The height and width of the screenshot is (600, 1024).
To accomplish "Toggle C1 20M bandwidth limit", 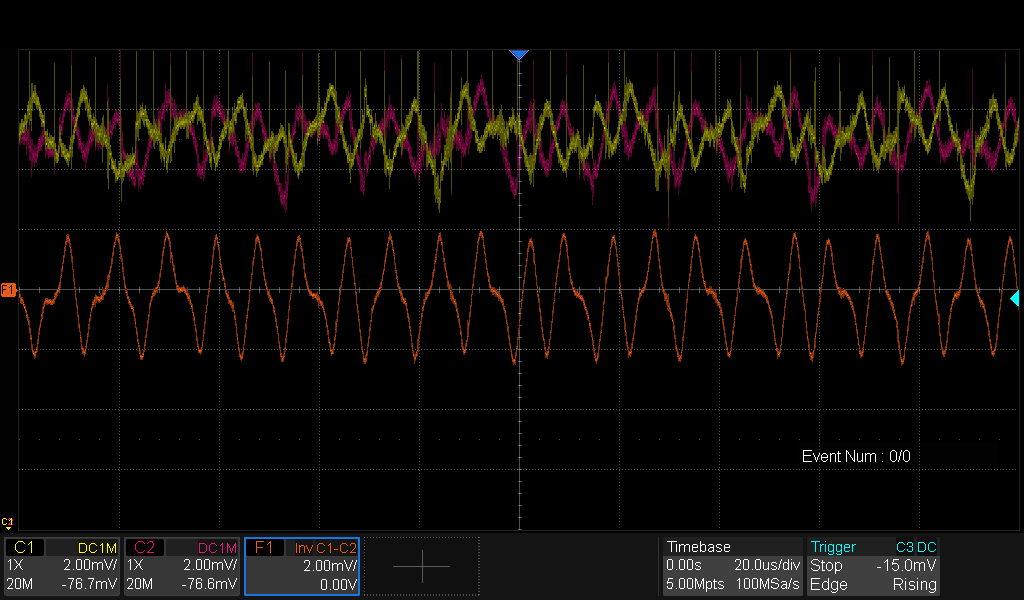I will point(20,584).
